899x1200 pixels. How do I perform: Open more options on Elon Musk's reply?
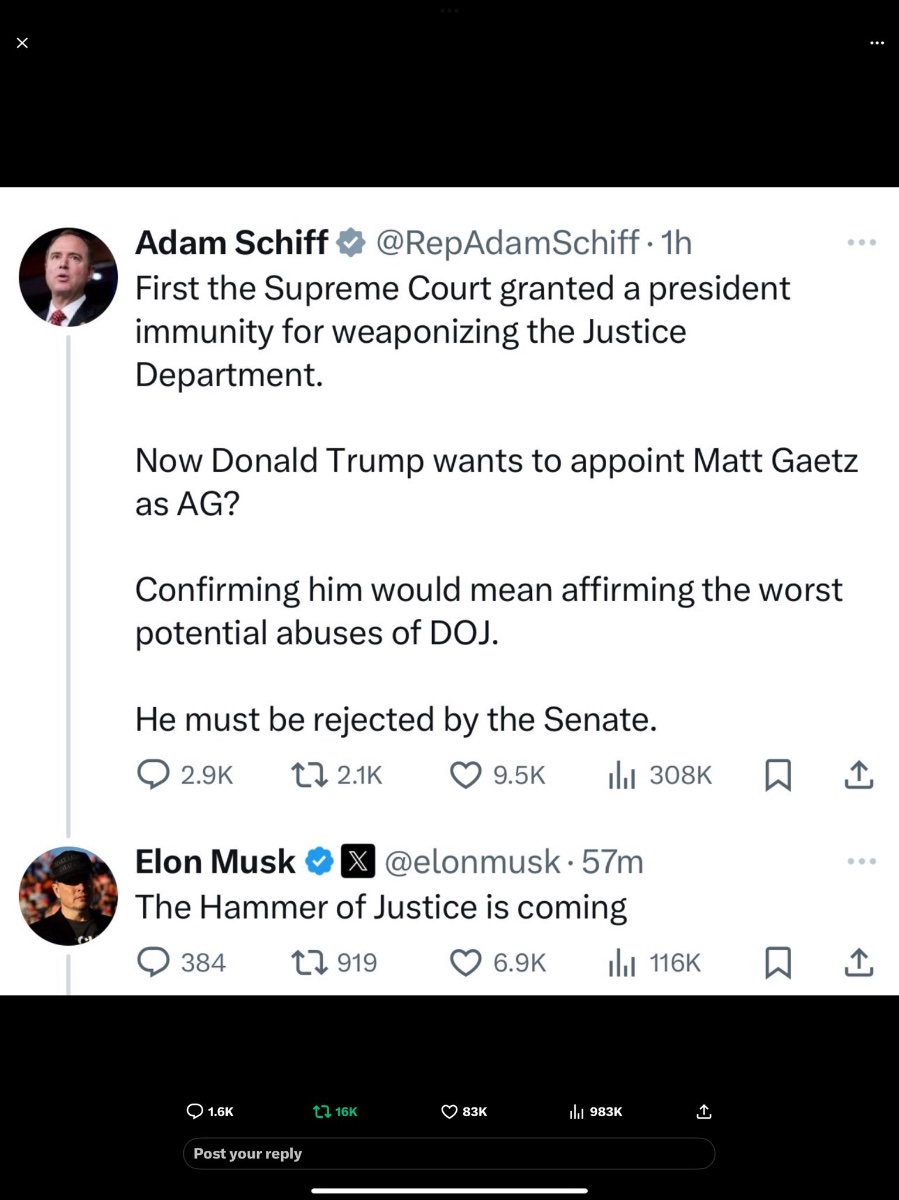coord(860,861)
